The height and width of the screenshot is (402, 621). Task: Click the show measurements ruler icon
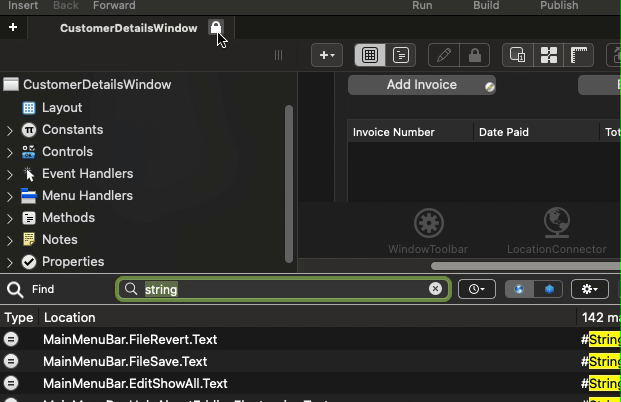[578, 55]
